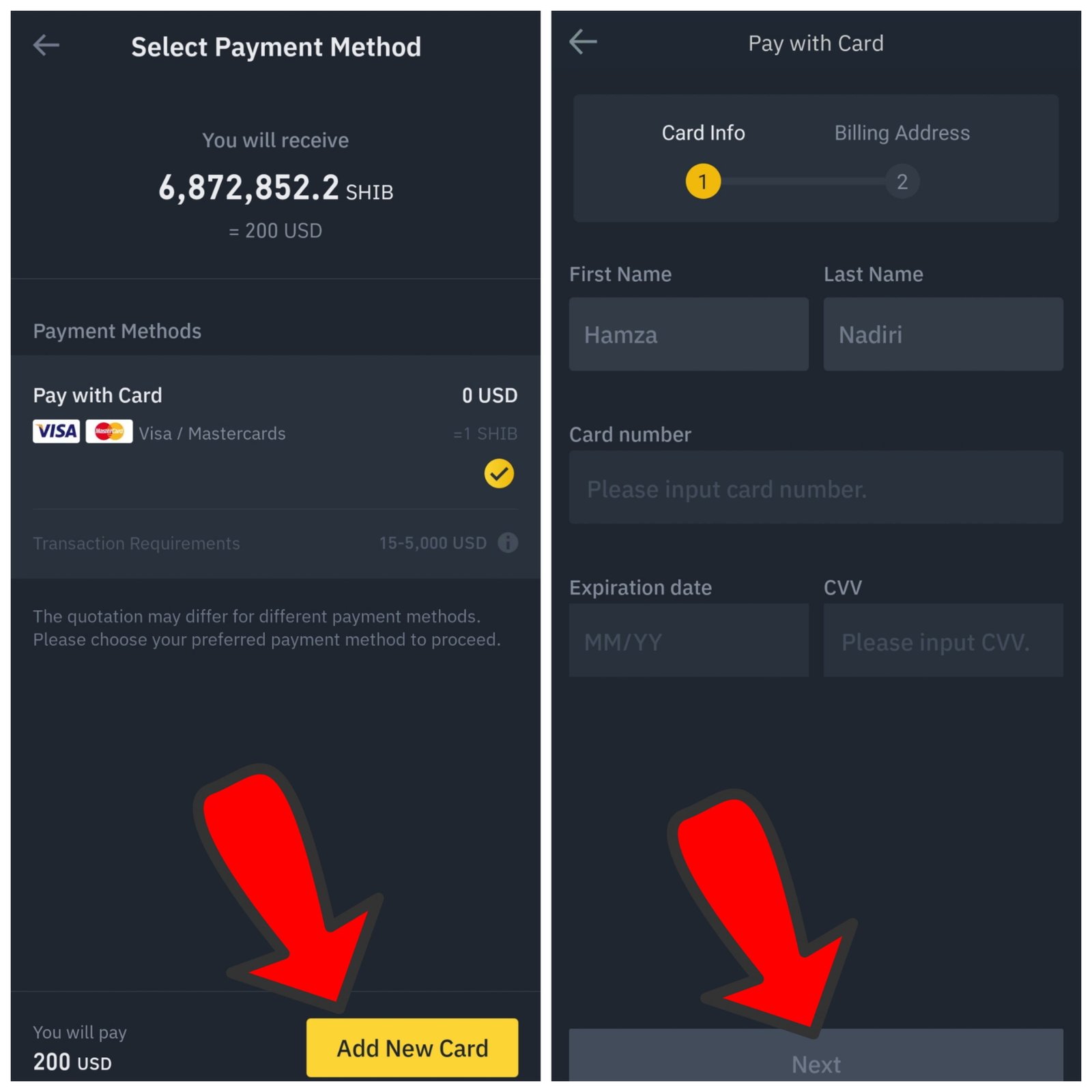Click the Add New Card button

click(x=412, y=1048)
